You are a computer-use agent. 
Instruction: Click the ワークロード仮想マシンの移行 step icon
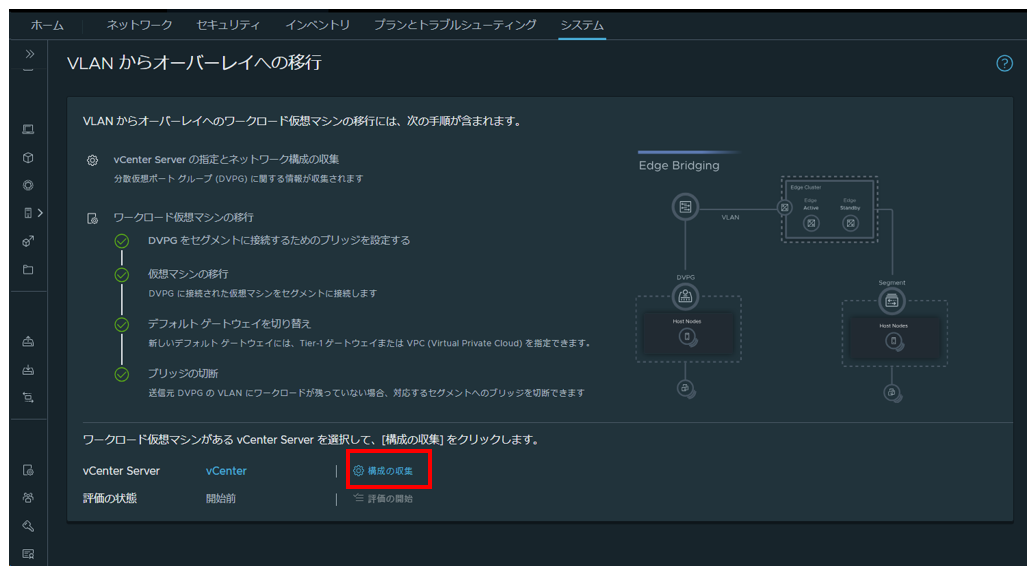(x=92, y=219)
